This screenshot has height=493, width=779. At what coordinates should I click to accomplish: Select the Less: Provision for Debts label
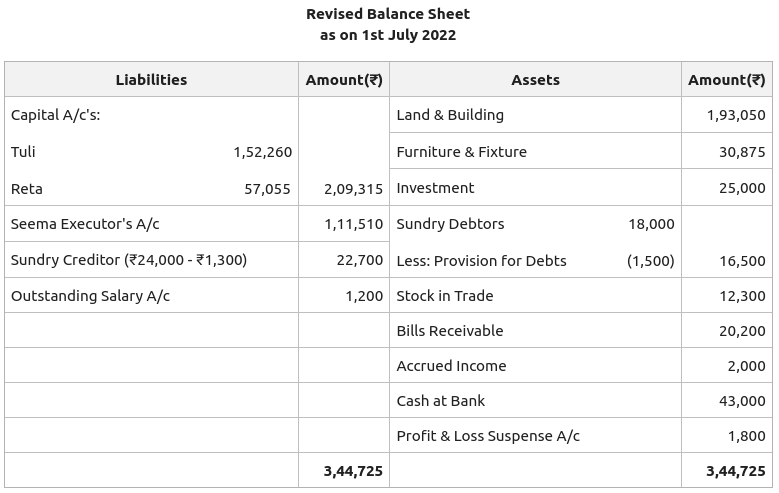click(481, 261)
